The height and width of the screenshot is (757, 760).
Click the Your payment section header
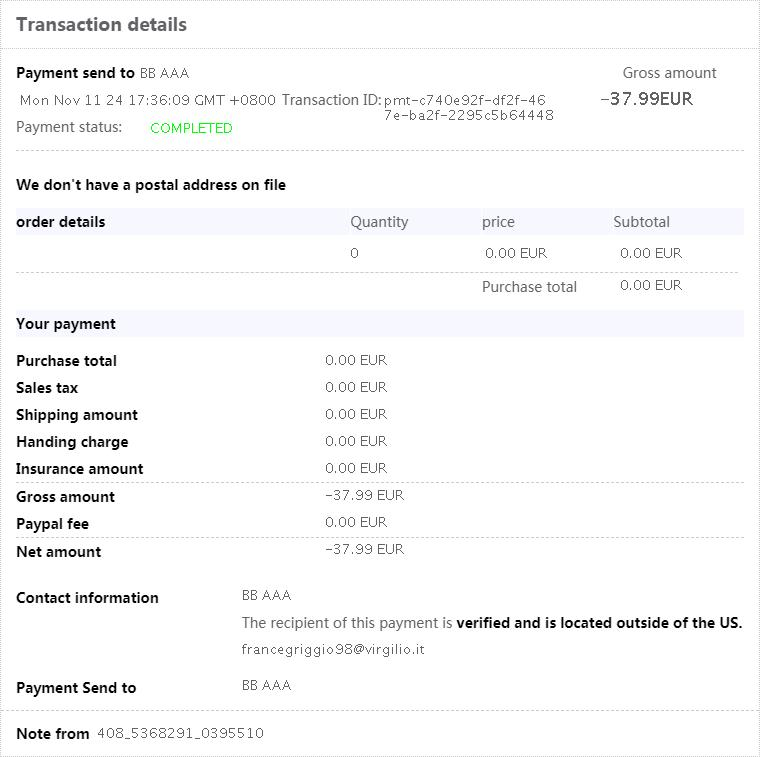tap(66, 324)
